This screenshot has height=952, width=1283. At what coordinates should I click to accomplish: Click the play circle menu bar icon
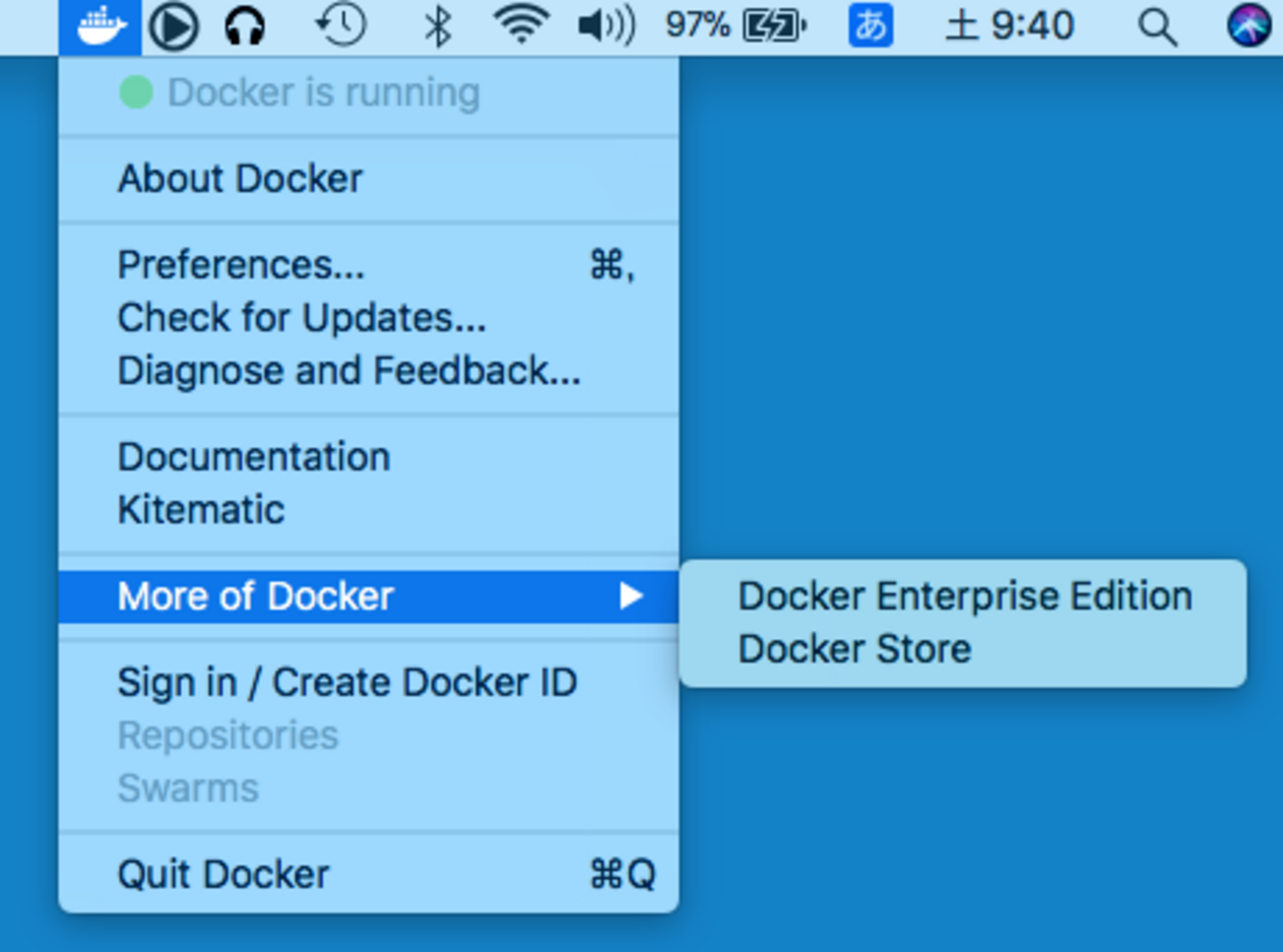173,26
